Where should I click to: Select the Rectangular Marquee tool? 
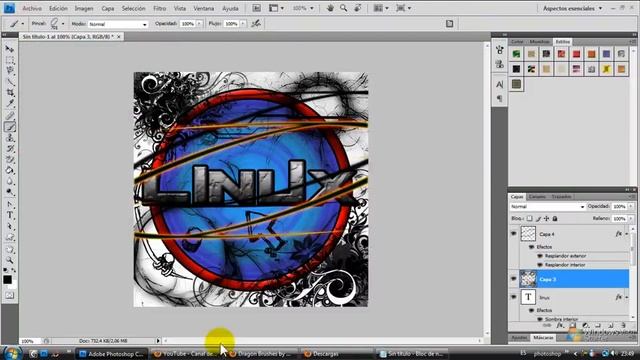(x=9, y=60)
